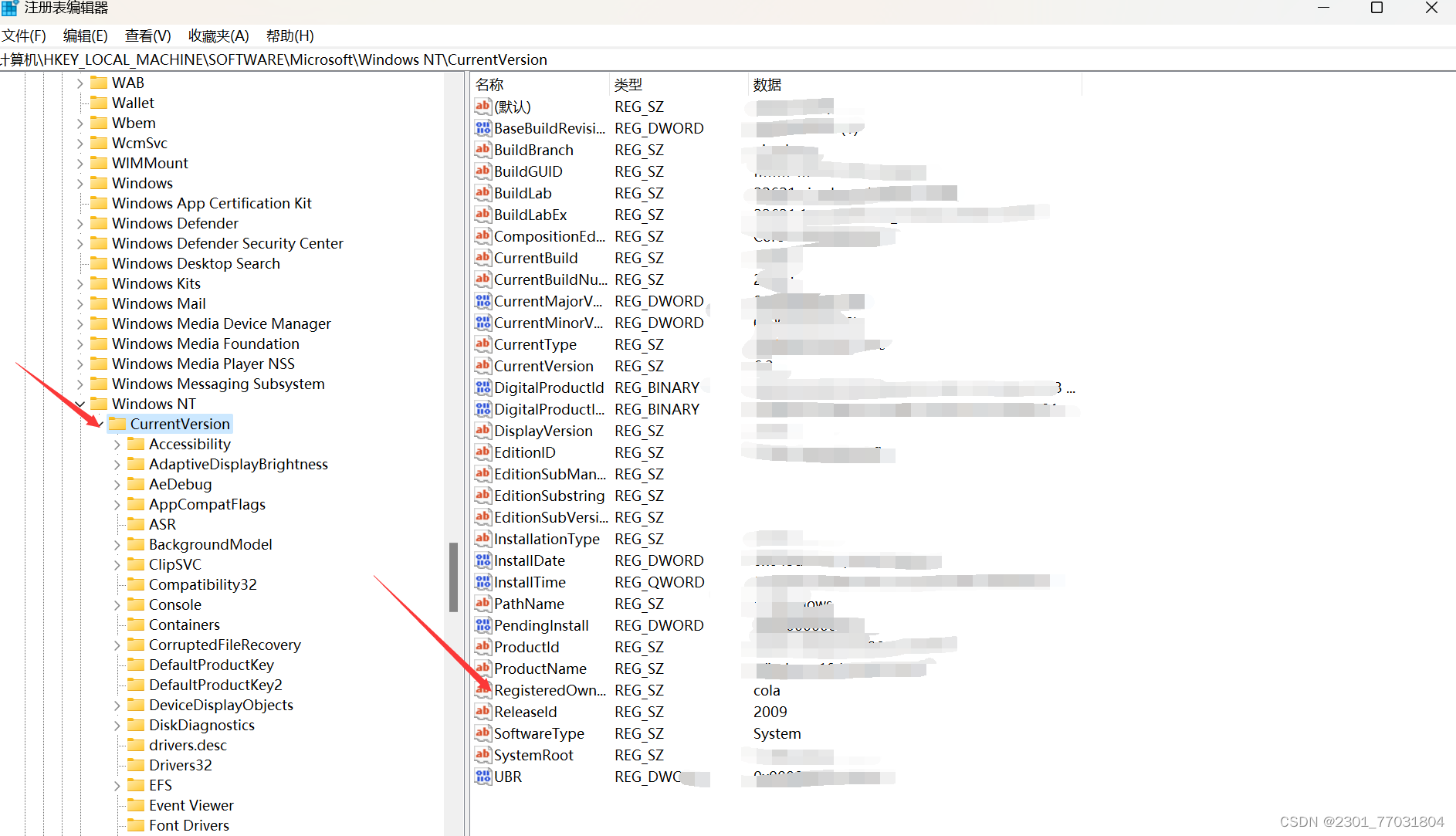The height and width of the screenshot is (836, 1456).
Task: Expand the AppCompatFlags subkey chevron
Action: pyautogui.click(x=117, y=504)
